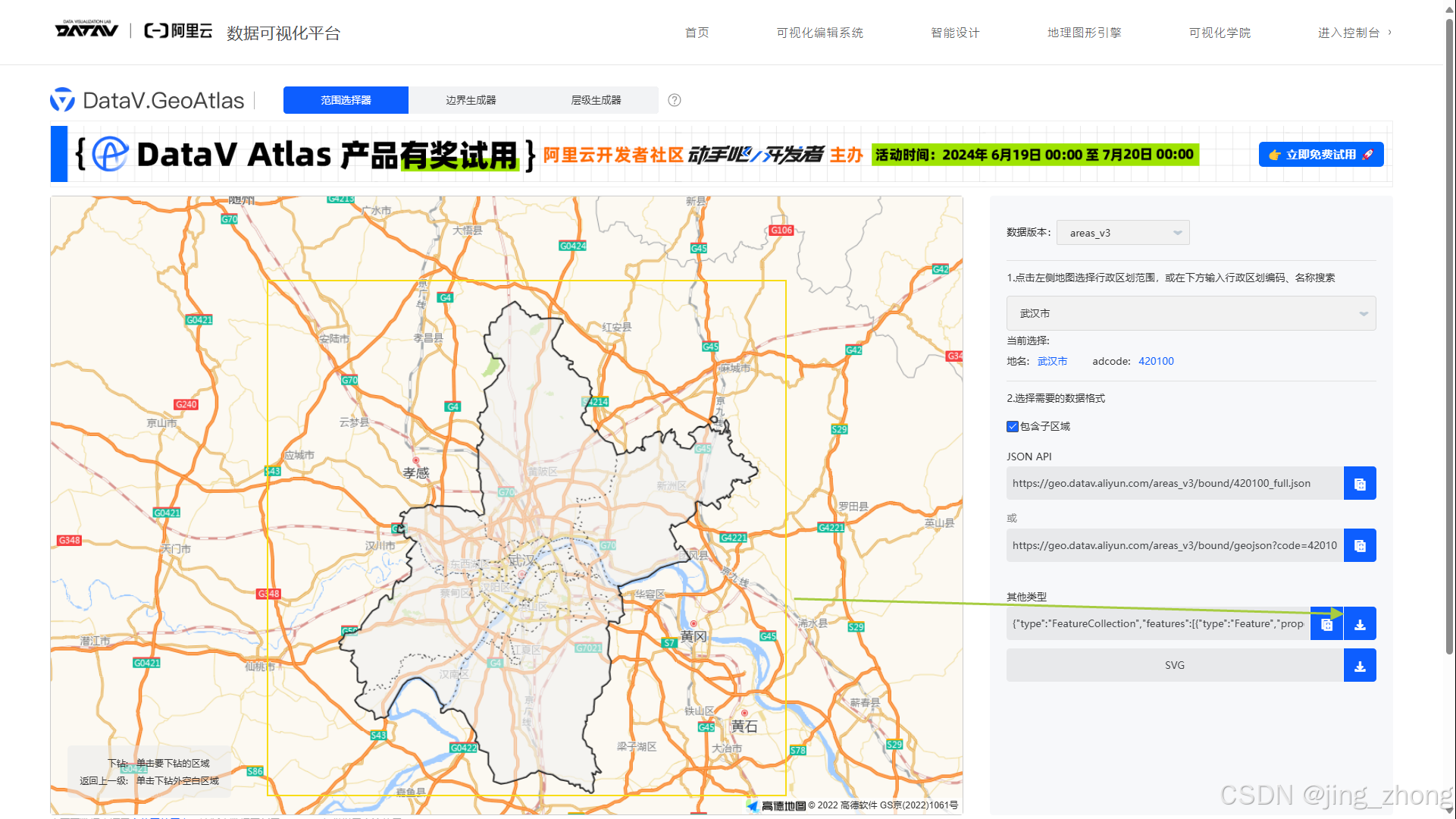This screenshot has height=819, width=1456.
Task: Switch to 层级生成器 tab
Action: tap(596, 100)
